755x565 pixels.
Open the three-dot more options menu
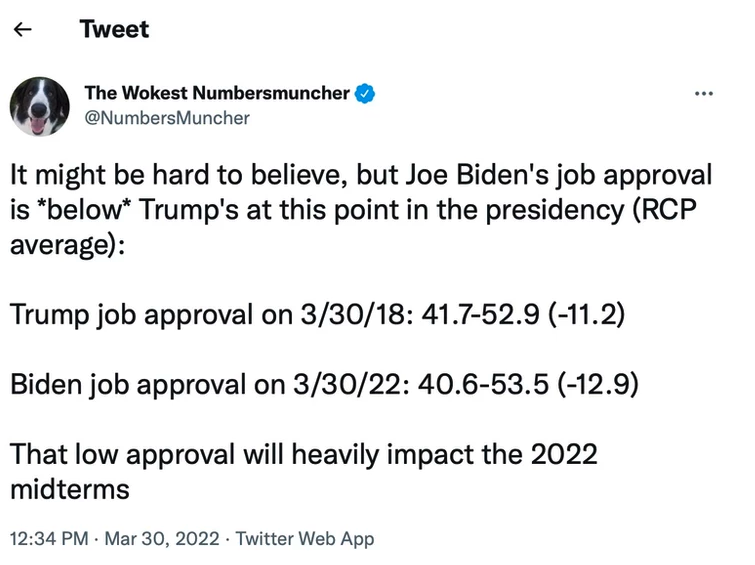(704, 94)
